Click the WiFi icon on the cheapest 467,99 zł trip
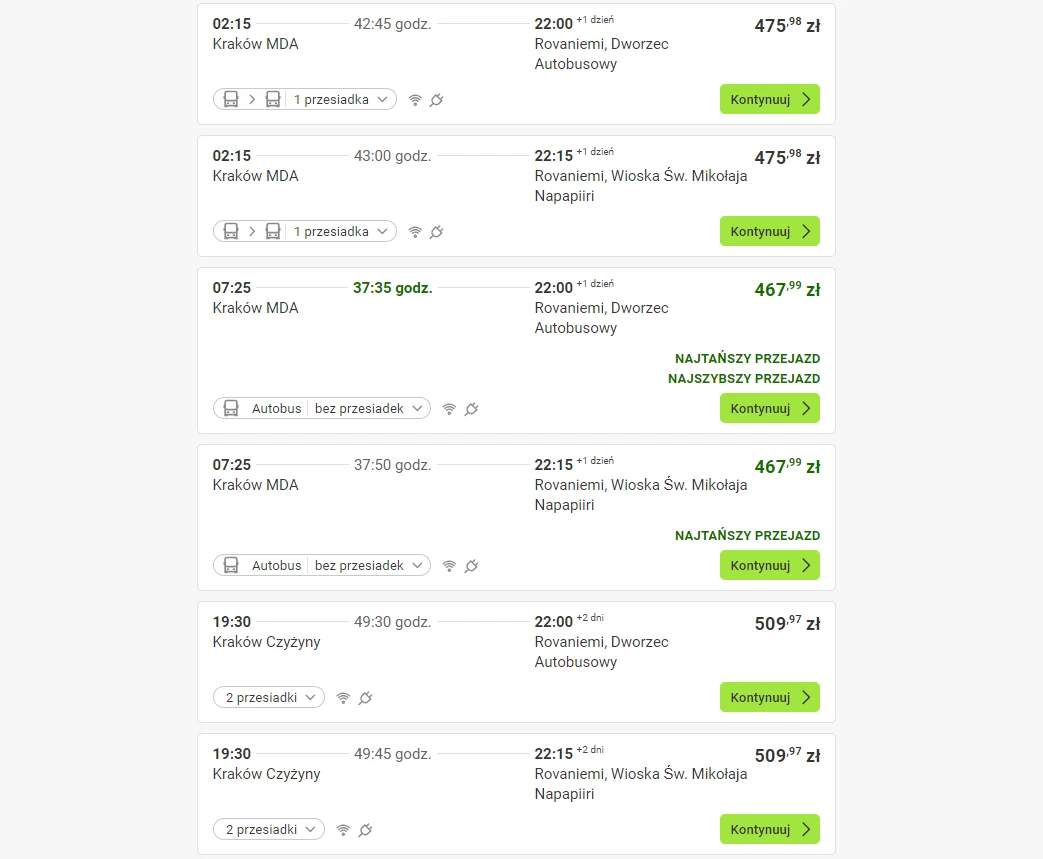The width and height of the screenshot is (1043, 859). pyautogui.click(x=449, y=408)
